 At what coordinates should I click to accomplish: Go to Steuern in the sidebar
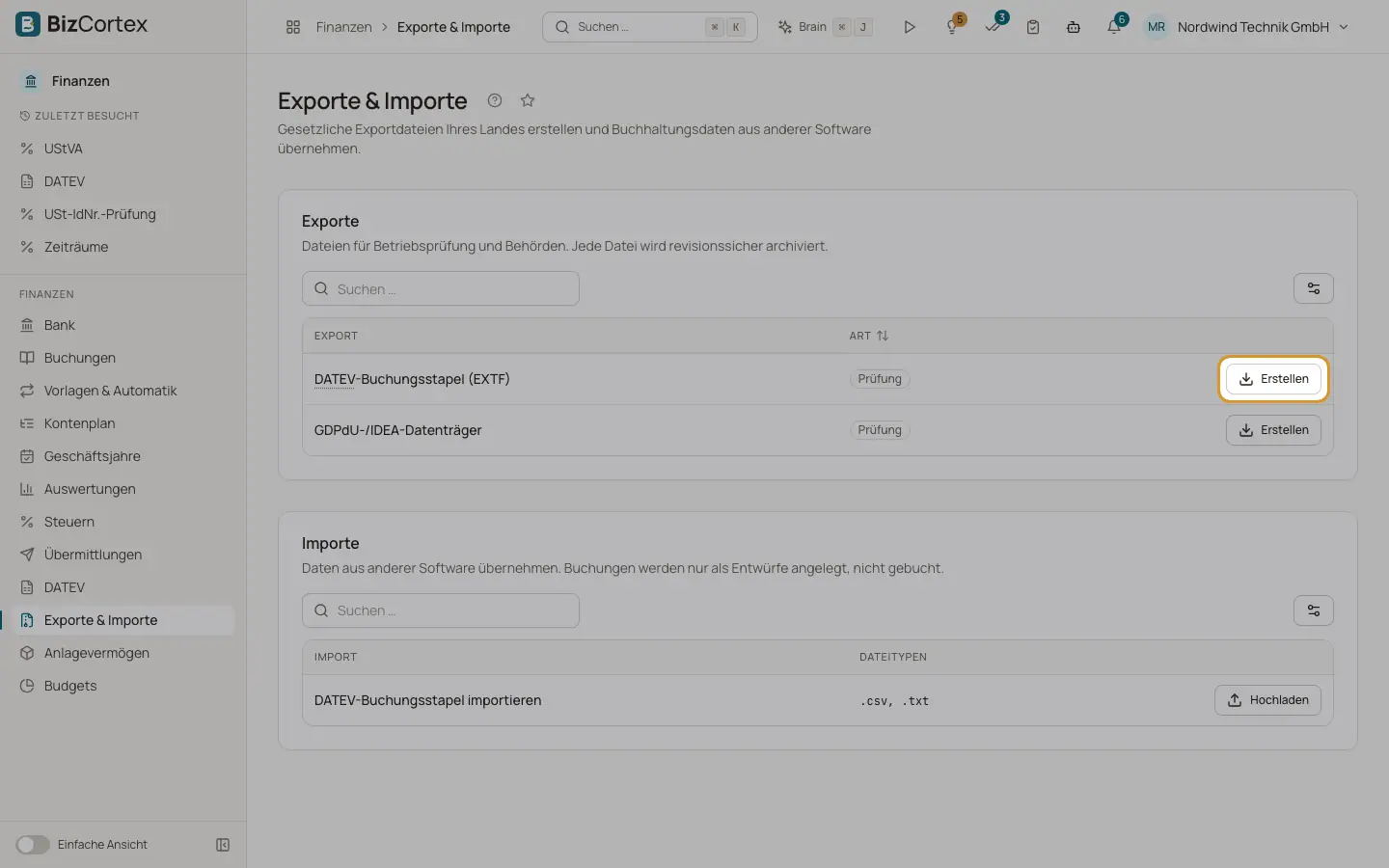click(123, 522)
